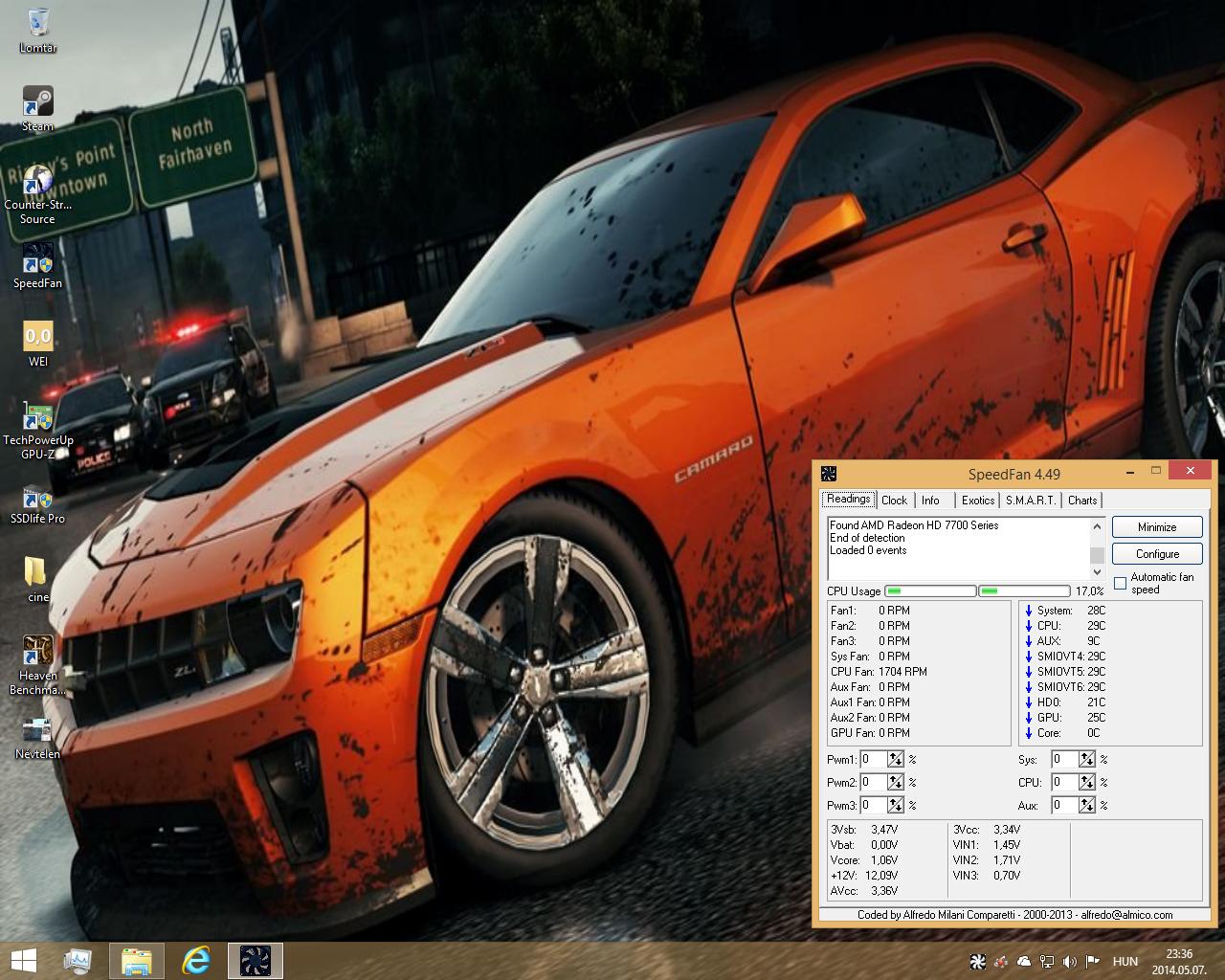Click the GPU temperature down-arrow icon

pyautogui.click(x=1029, y=718)
